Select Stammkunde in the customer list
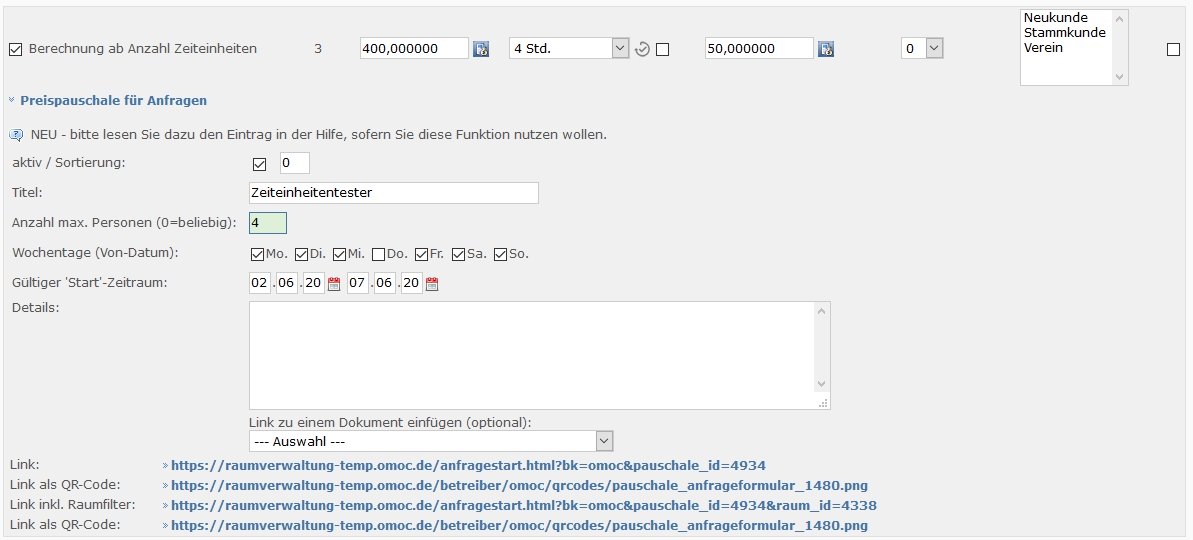 tap(1064, 33)
